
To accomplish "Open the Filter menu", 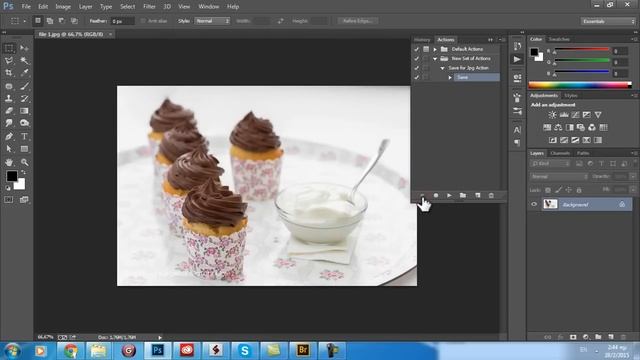I will 149,7.
